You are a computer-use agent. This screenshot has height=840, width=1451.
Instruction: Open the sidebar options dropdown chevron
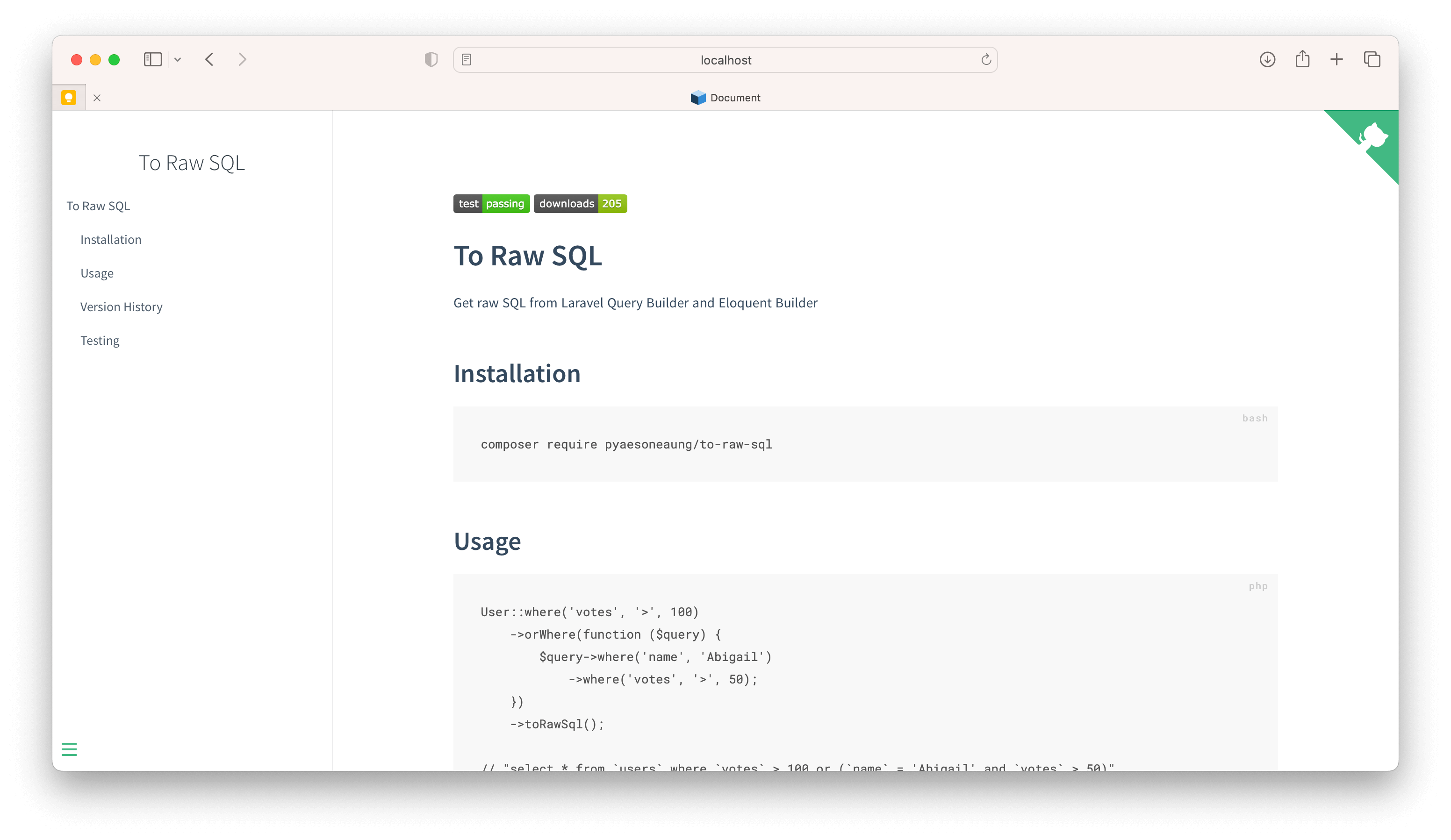(x=178, y=59)
